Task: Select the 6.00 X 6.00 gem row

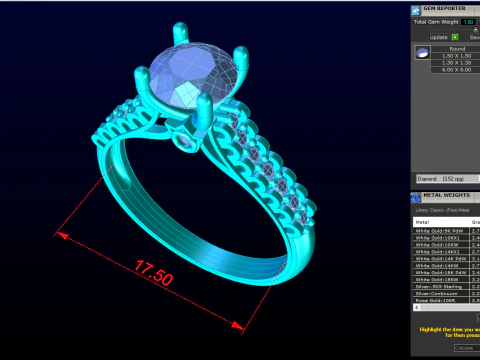Action: [x=456, y=70]
